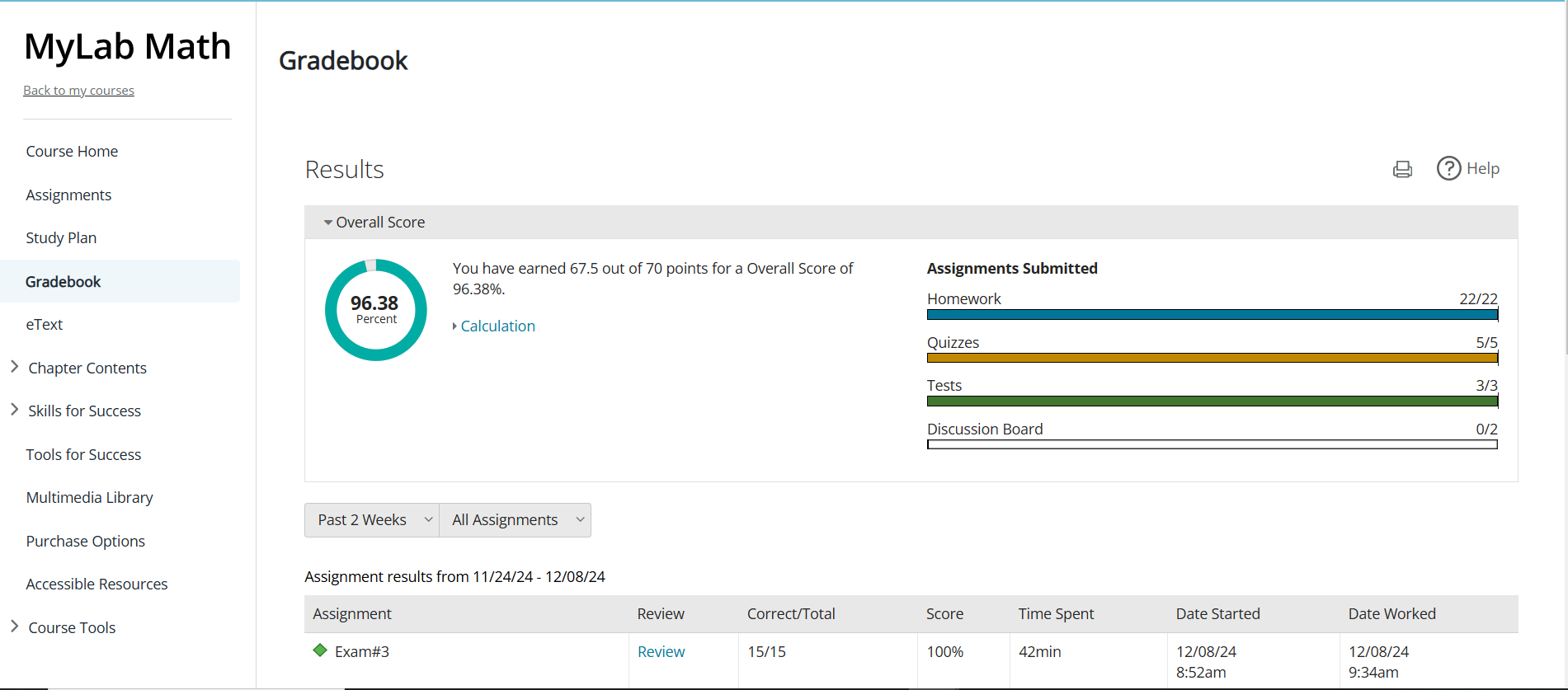Expand the Course Tools chevron

pyautogui.click(x=15, y=627)
